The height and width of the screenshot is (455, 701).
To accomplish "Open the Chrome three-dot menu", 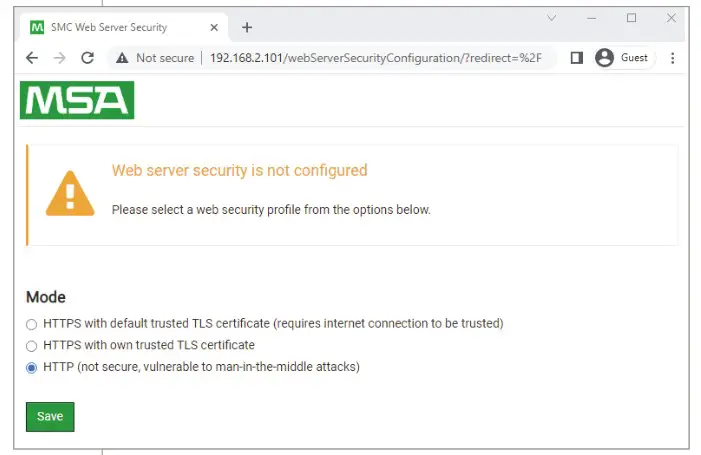I will point(672,58).
